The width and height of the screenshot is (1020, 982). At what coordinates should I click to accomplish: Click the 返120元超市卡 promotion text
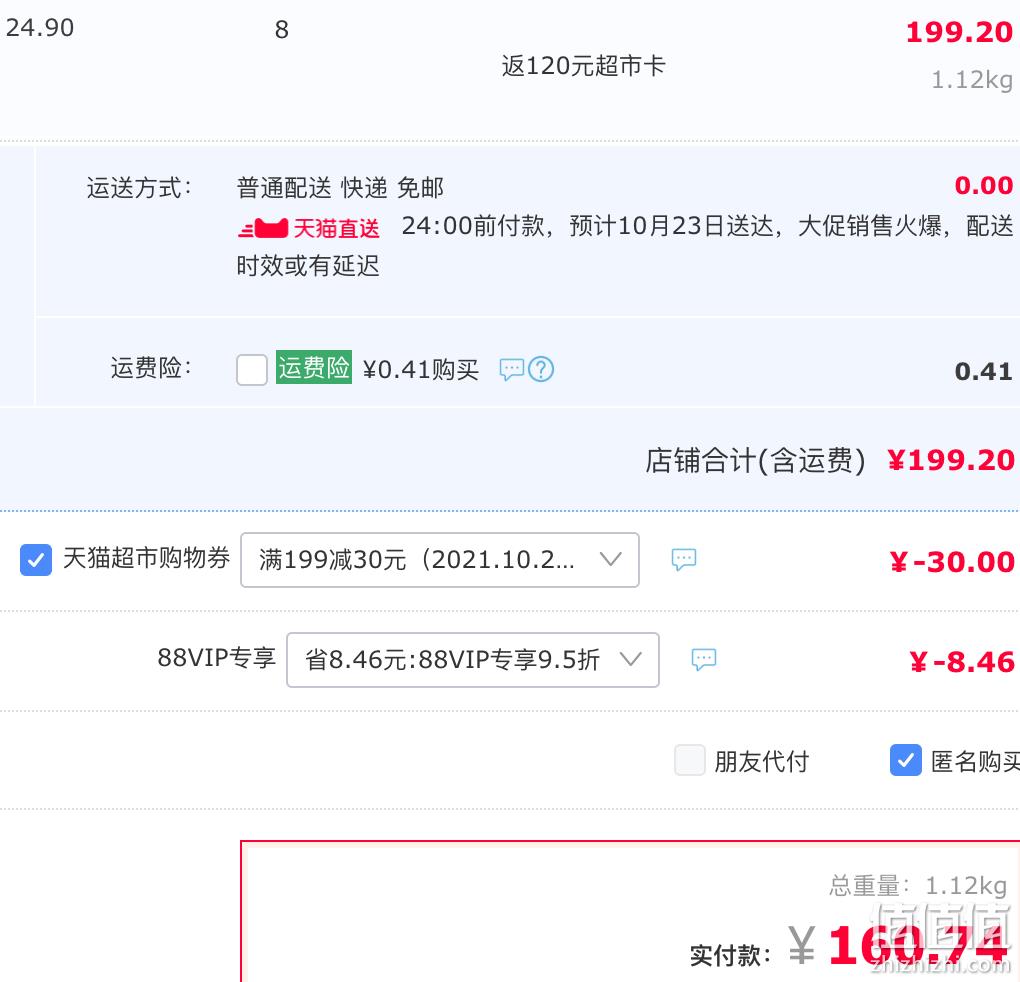point(583,66)
